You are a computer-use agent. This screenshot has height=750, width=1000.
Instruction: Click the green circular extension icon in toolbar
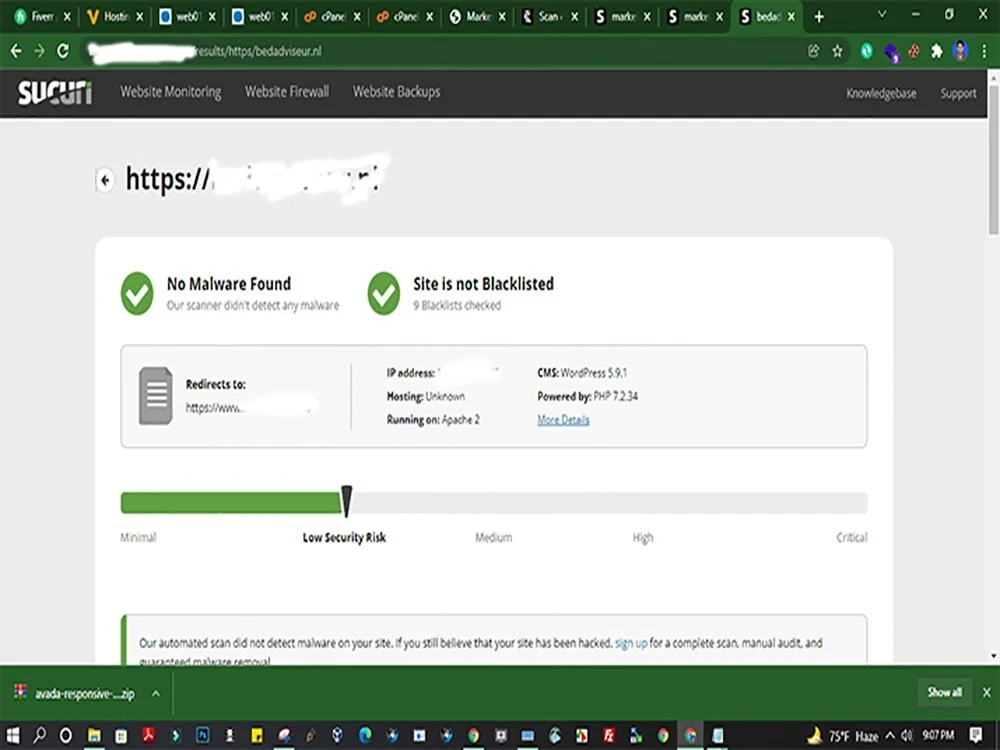tap(867, 51)
